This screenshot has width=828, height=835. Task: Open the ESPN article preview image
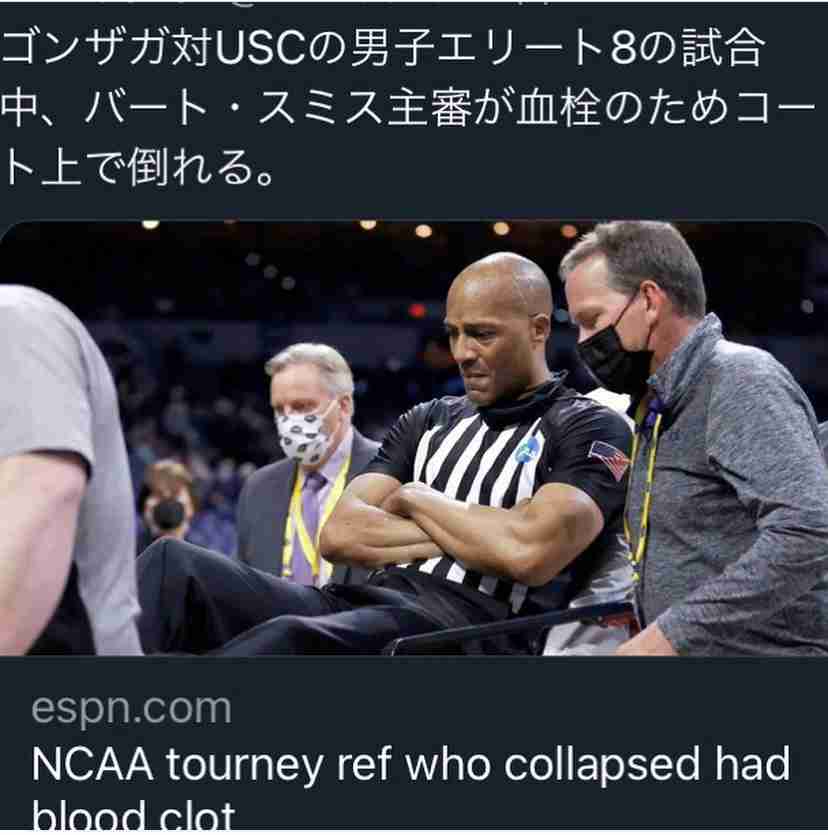pos(414,438)
